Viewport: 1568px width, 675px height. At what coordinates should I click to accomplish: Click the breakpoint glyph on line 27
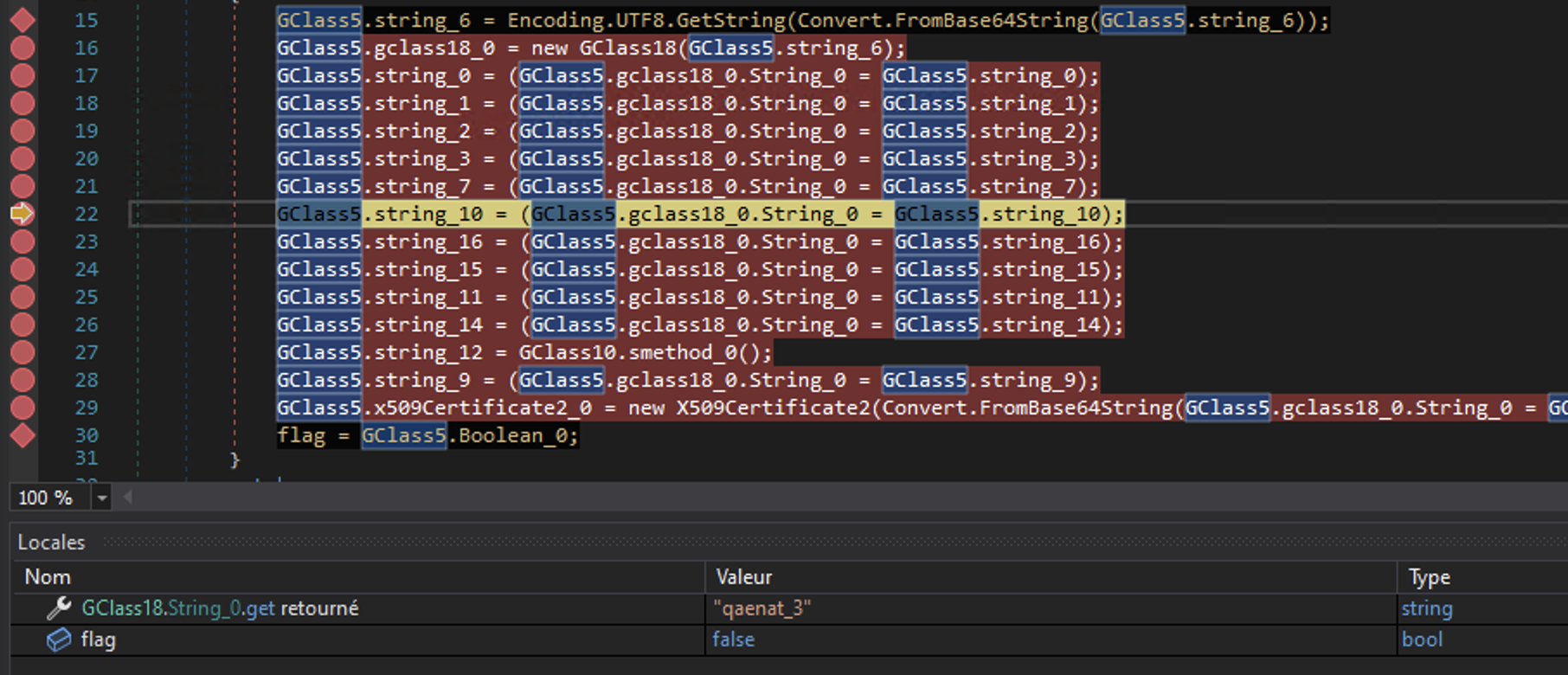click(22, 352)
